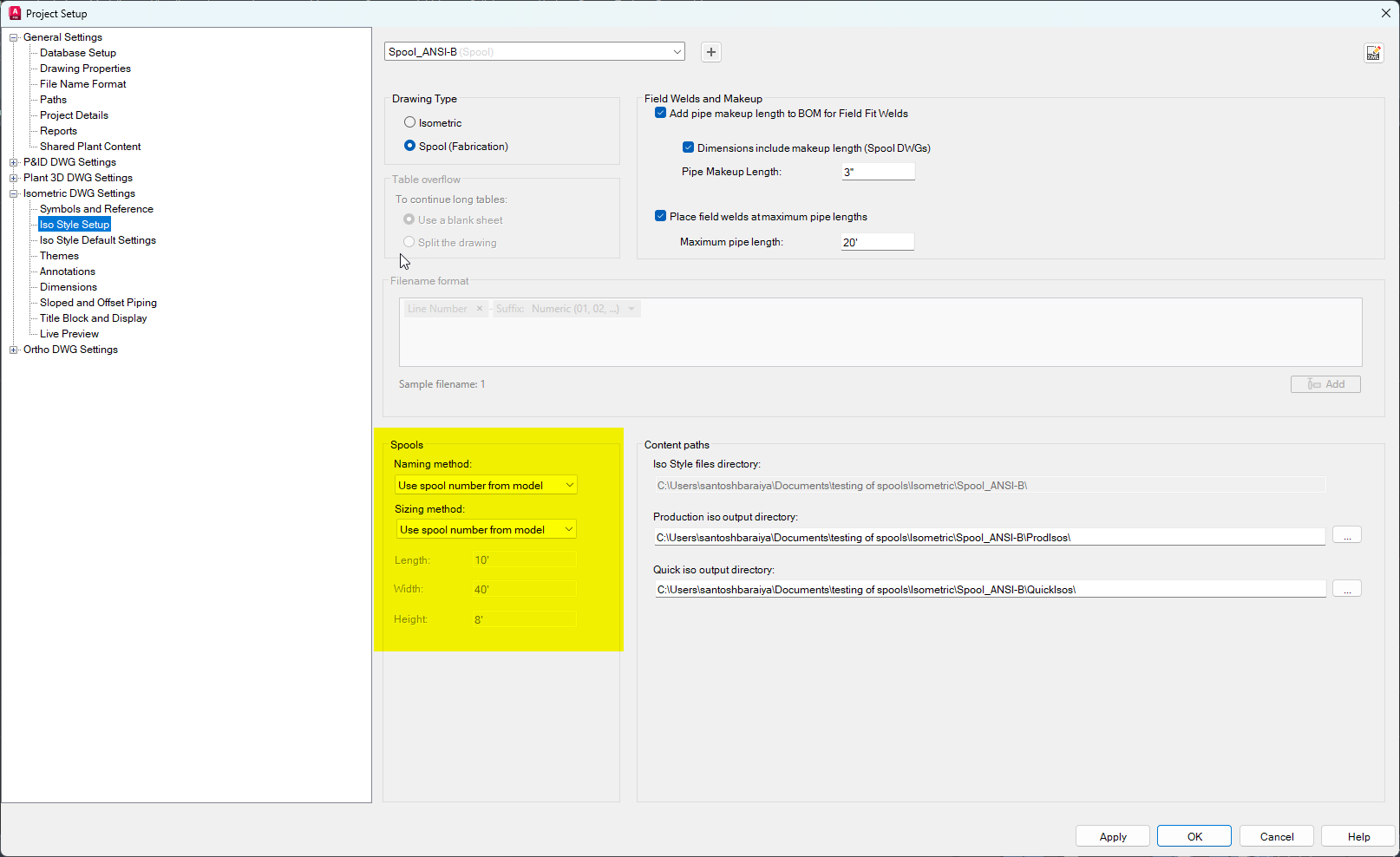The width and height of the screenshot is (1400, 857).
Task: Click the Apply button
Action: [1112, 835]
